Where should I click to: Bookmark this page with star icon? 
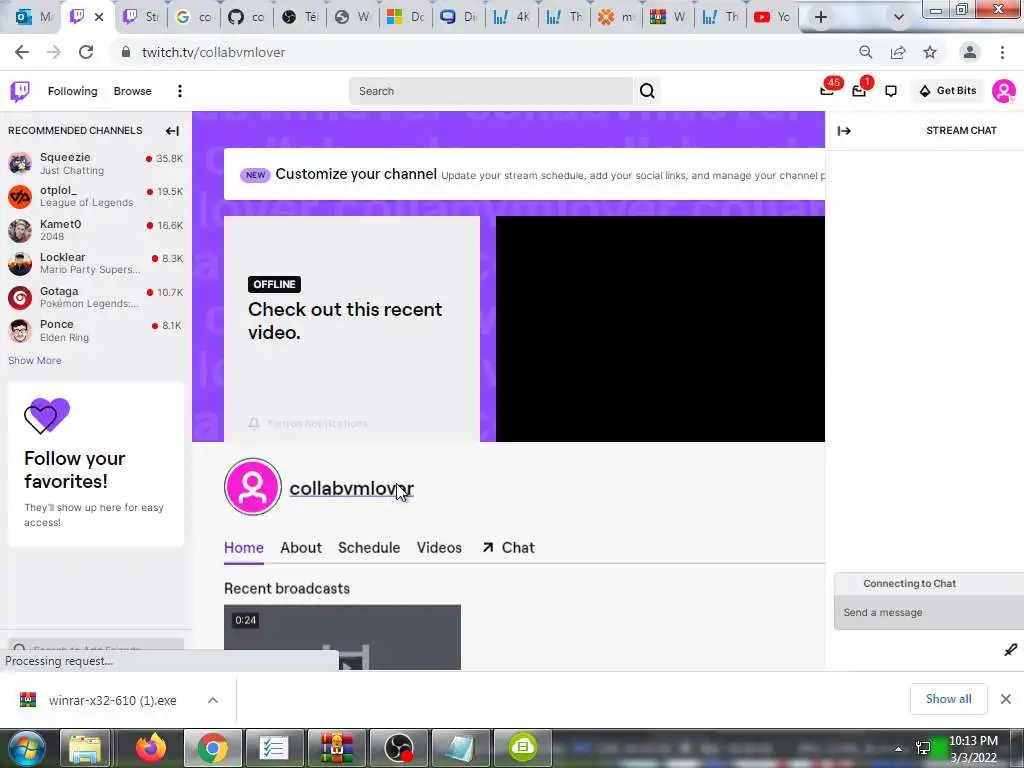930,52
